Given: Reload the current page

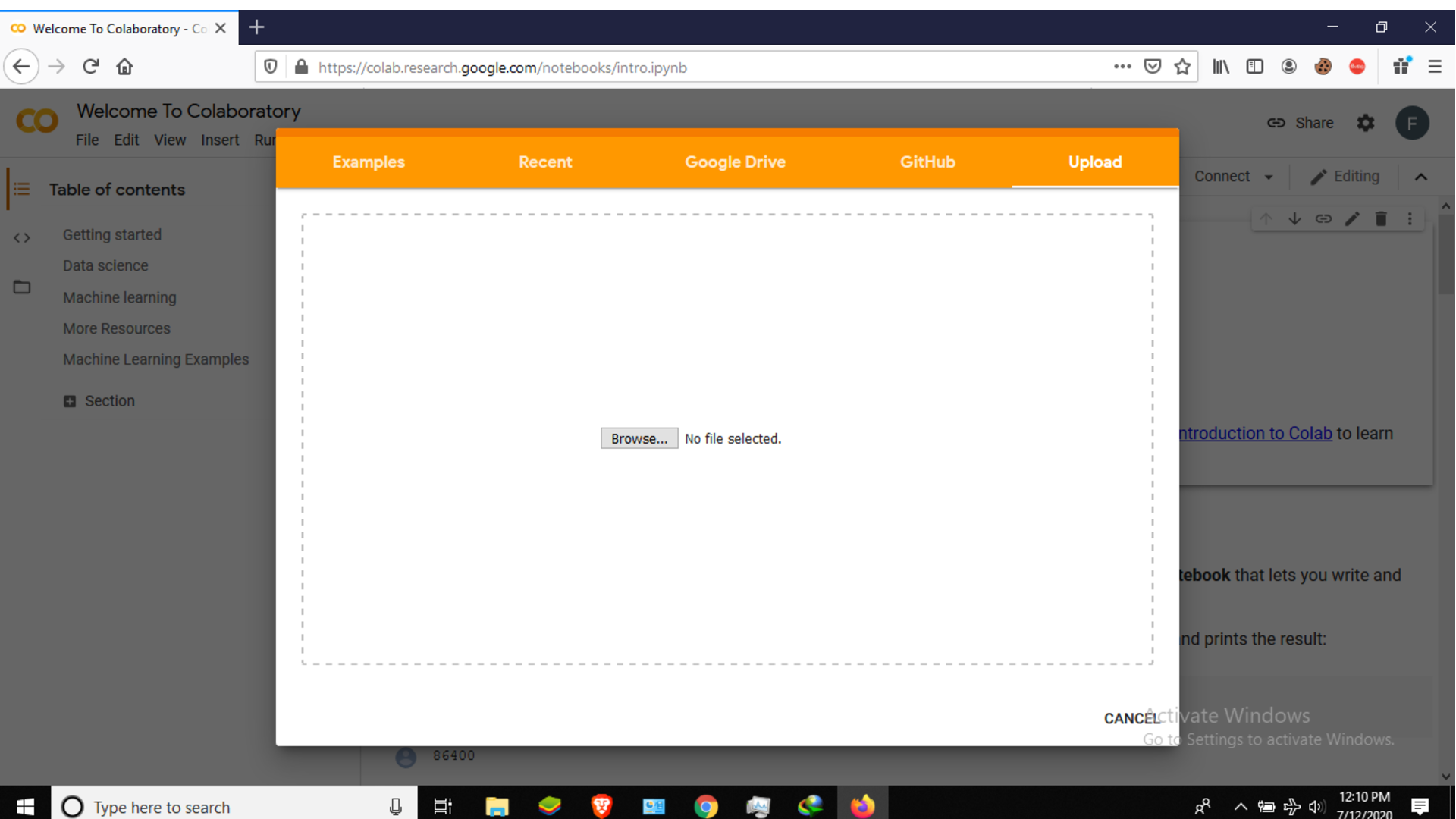Looking at the screenshot, I should [x=91, y=67].
